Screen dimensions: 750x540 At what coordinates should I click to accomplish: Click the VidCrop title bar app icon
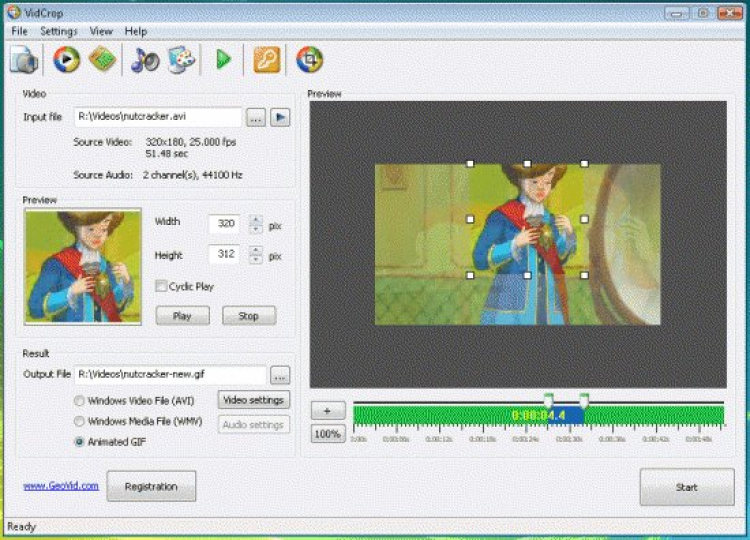click(14, 12)
